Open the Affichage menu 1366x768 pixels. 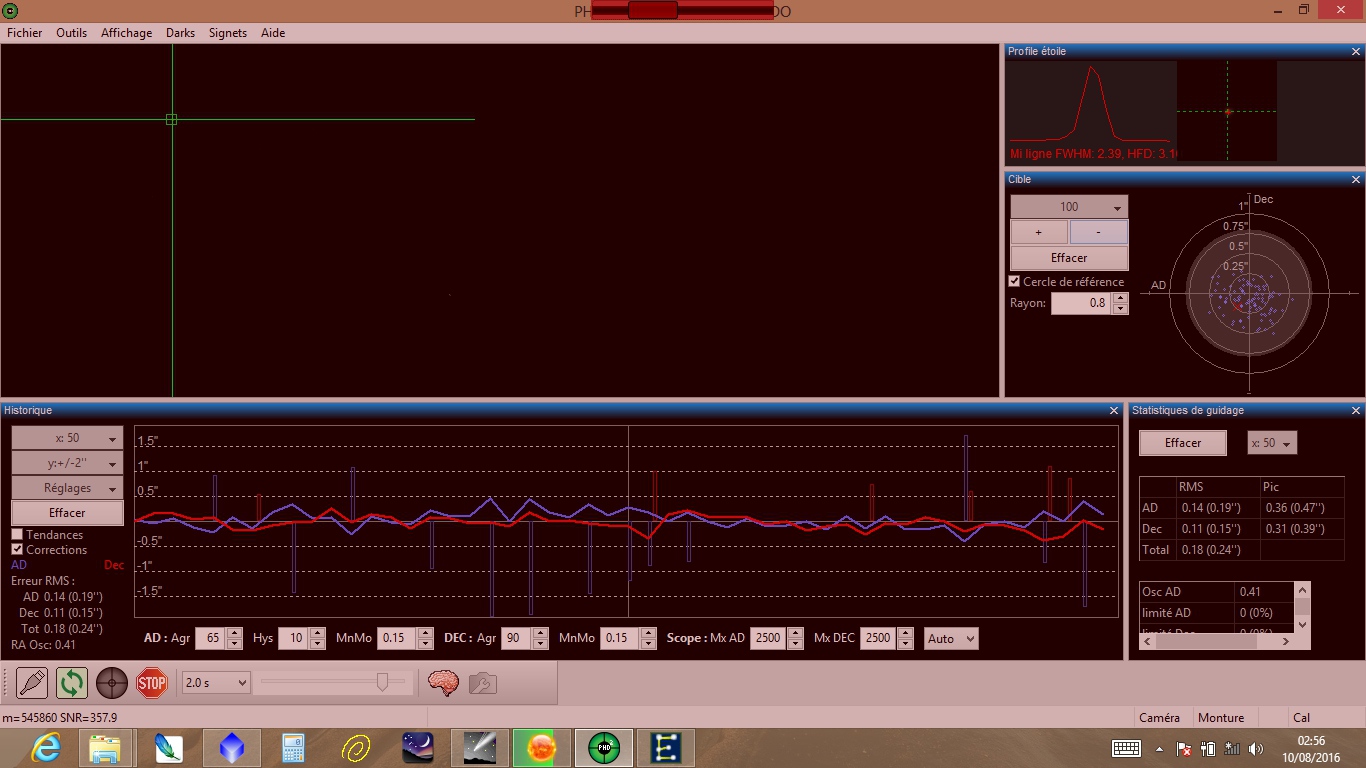pyautogui.click(x=127, y=33)
